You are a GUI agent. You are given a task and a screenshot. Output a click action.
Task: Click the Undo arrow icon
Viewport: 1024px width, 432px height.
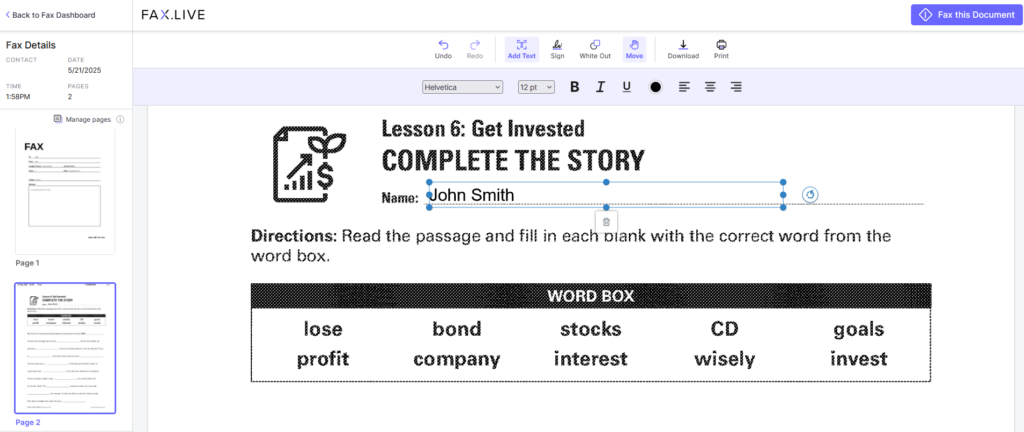[443, 45]
